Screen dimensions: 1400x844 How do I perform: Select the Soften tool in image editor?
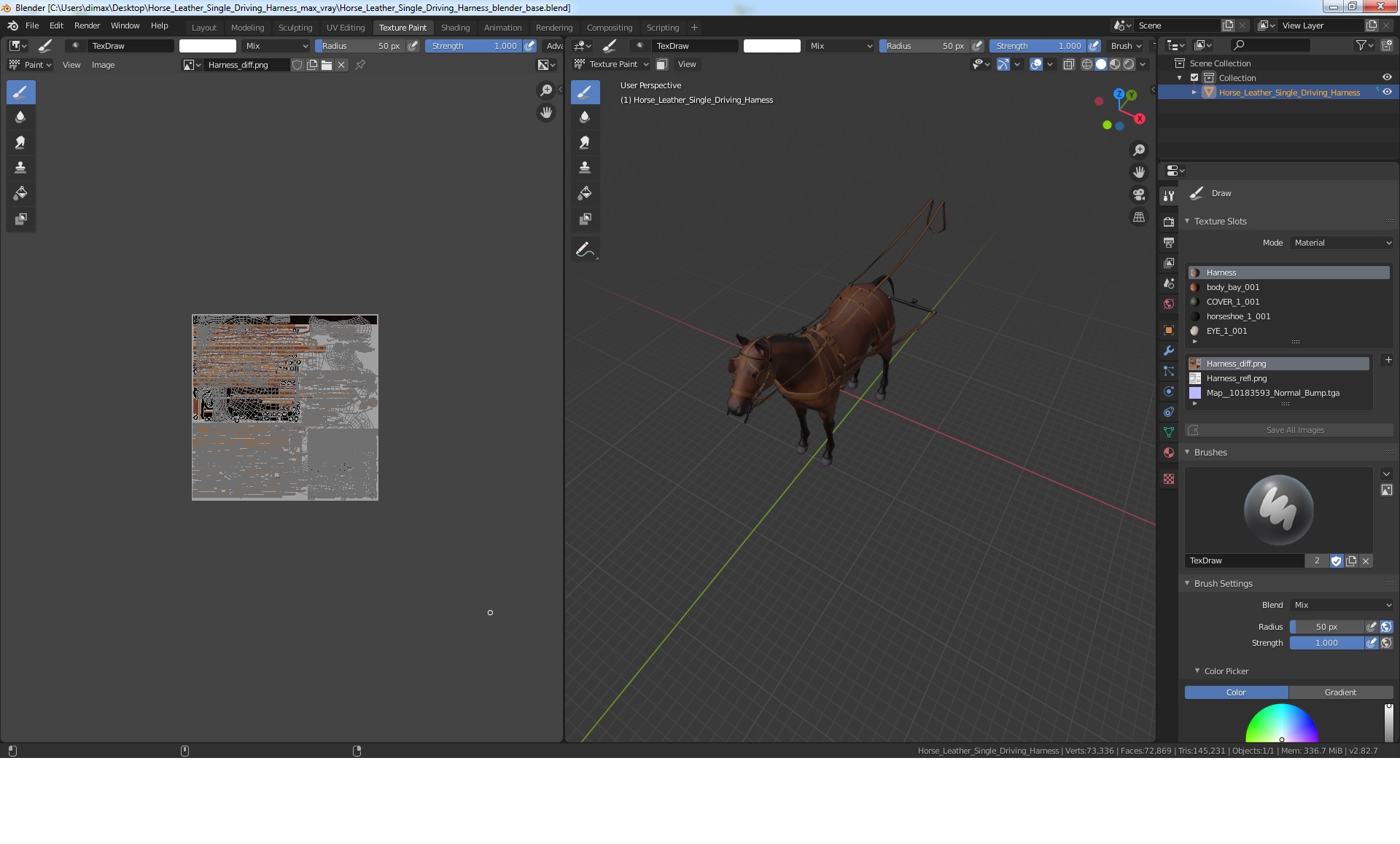(20, 117)
